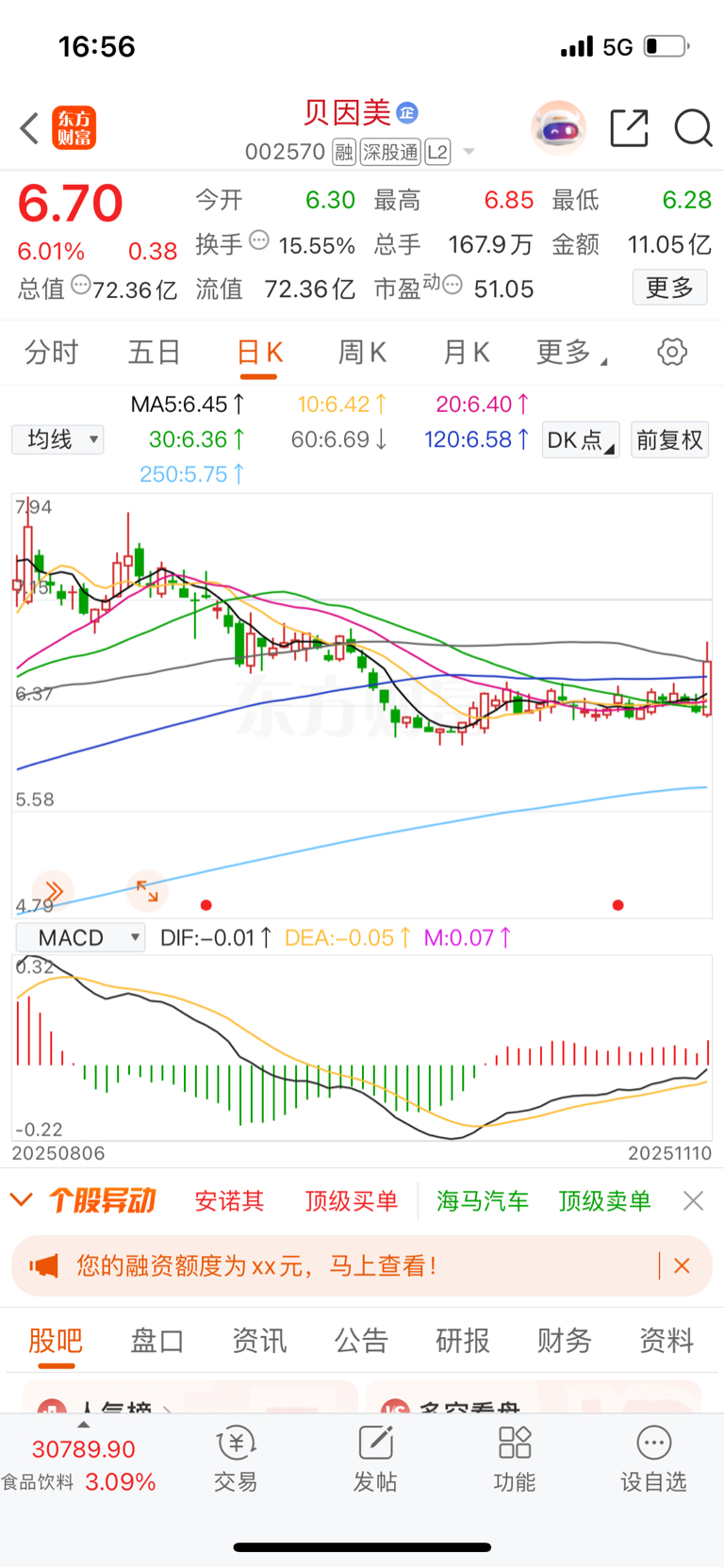Image resolution: width=724 pixels, height=1568 pixels.
Task: Switch to the 研报 tab
Action: tap(463, 1341)
